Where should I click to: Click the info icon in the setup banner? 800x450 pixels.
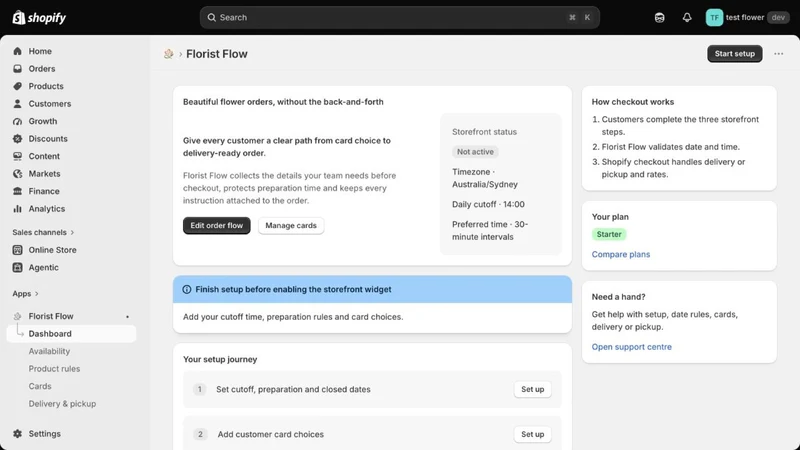[187, 289]
